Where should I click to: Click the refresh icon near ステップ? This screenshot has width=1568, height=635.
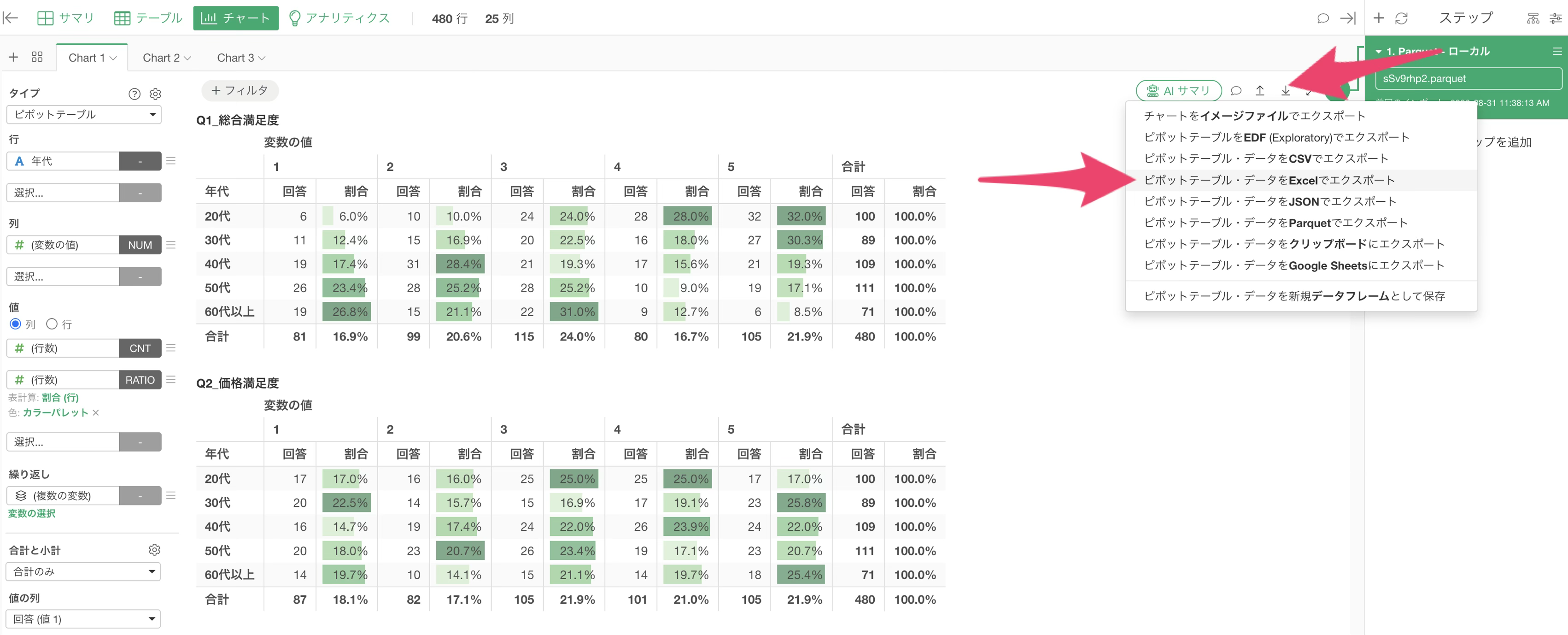[1401, 18]
